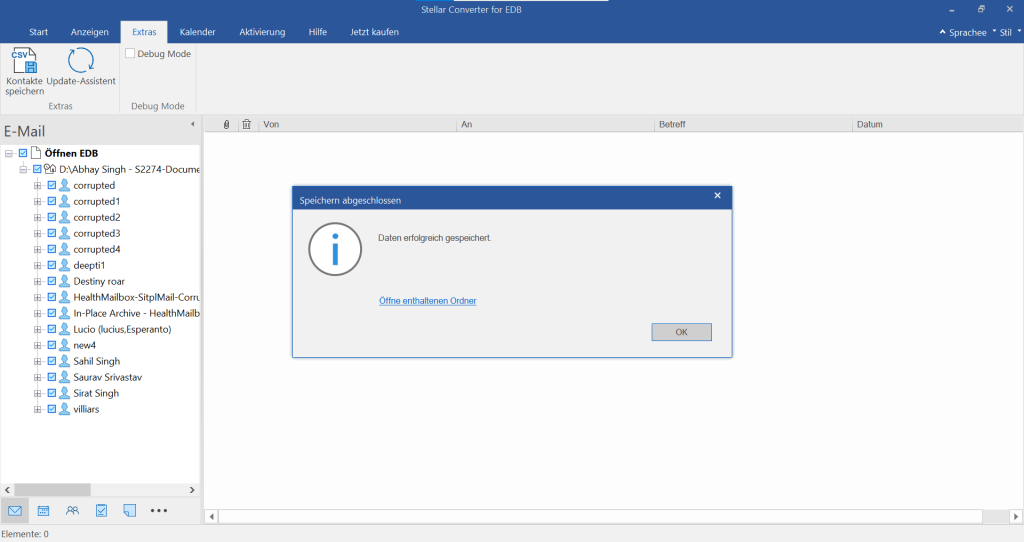
Task: Select the Saurav Srivastav mailbox label
Action: [108, 377]
